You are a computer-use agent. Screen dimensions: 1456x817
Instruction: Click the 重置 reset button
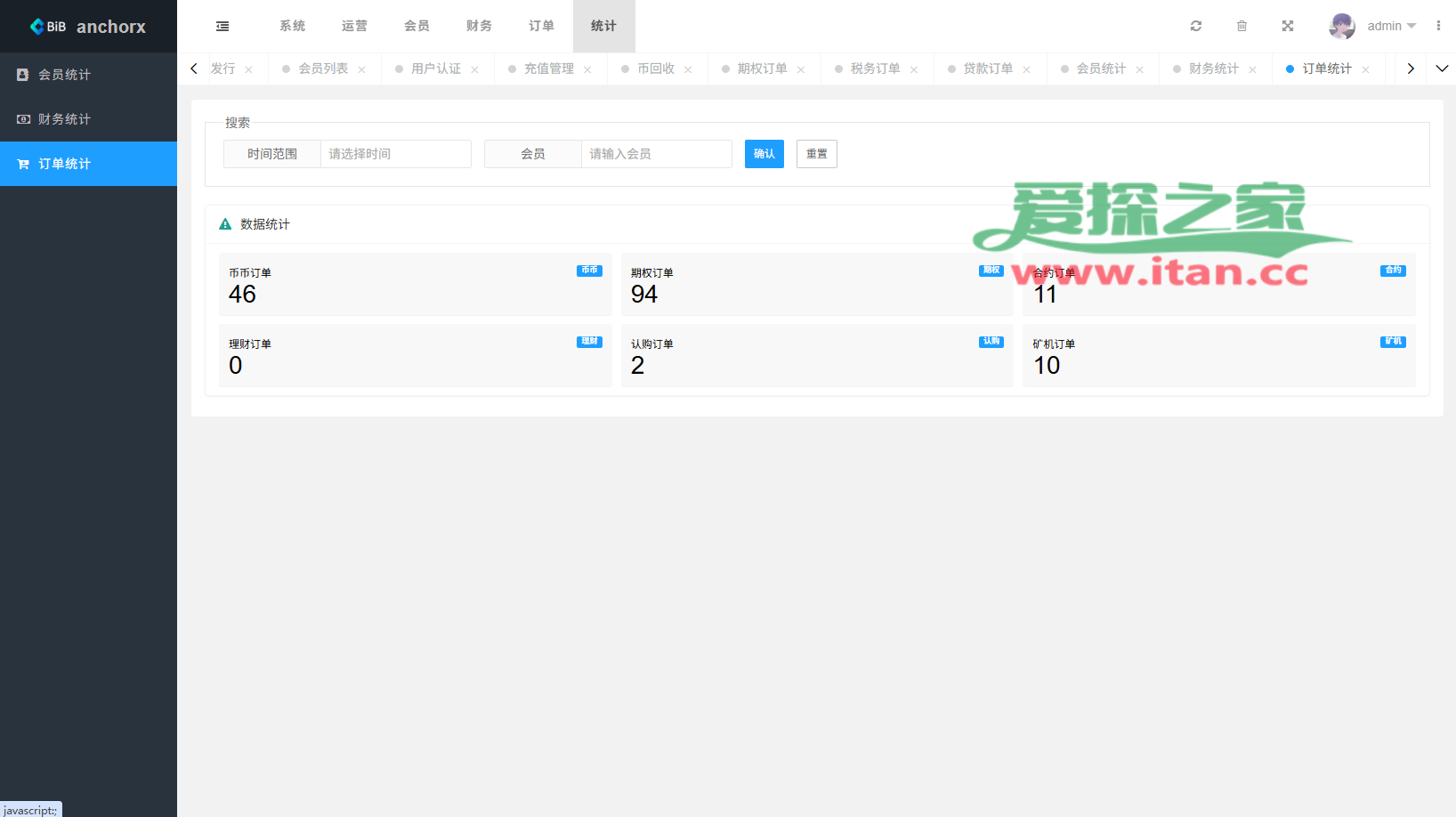816,154
